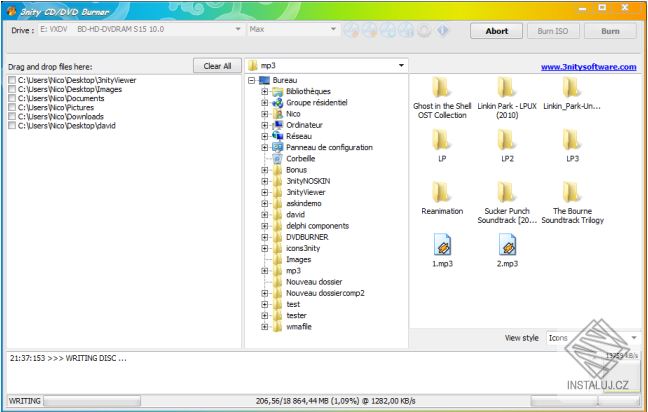Select the tester folder in tree
Screen dimensions: 648x412
point(296,316)
